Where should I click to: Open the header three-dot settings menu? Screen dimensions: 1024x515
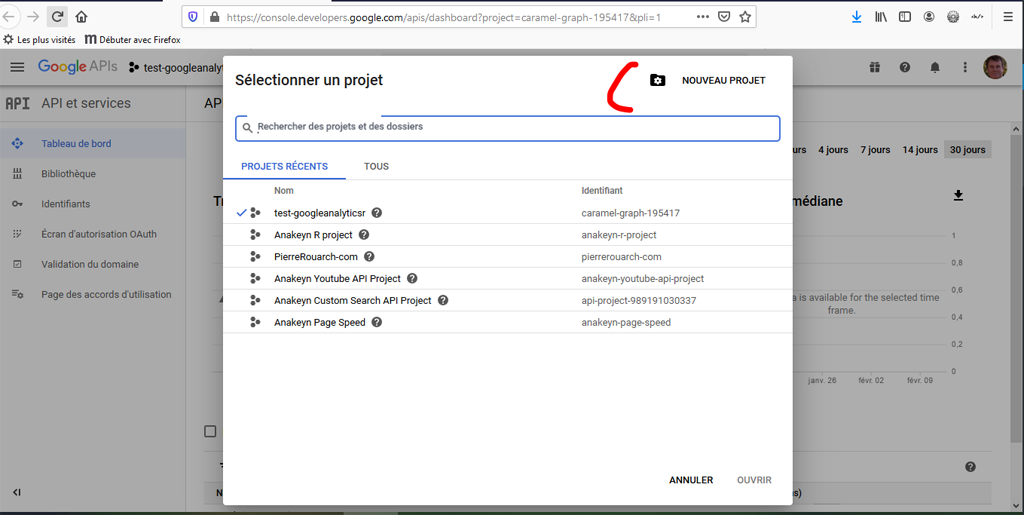click(x=965, y=67)
